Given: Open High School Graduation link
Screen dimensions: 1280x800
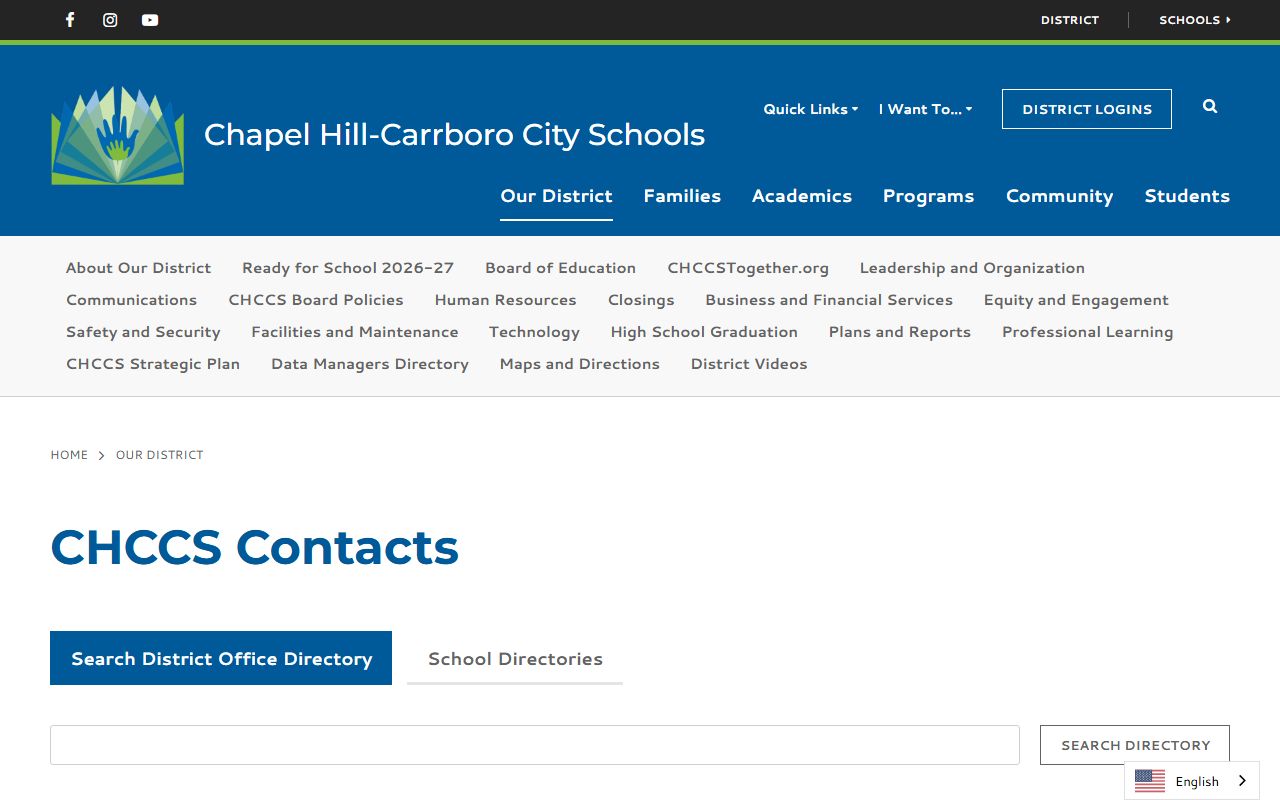Looking at the screenshot, I should 704,332.
